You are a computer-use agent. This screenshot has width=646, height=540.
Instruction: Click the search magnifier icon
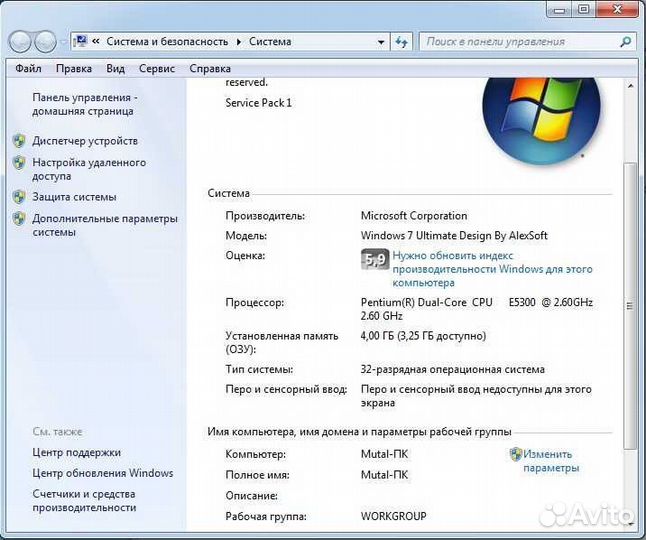625,42
